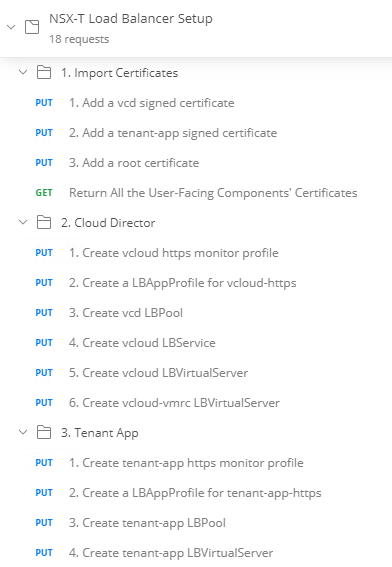Open Add a root certificate request
392x567 pixels.
pyautogui.click(x=134, y=163)
